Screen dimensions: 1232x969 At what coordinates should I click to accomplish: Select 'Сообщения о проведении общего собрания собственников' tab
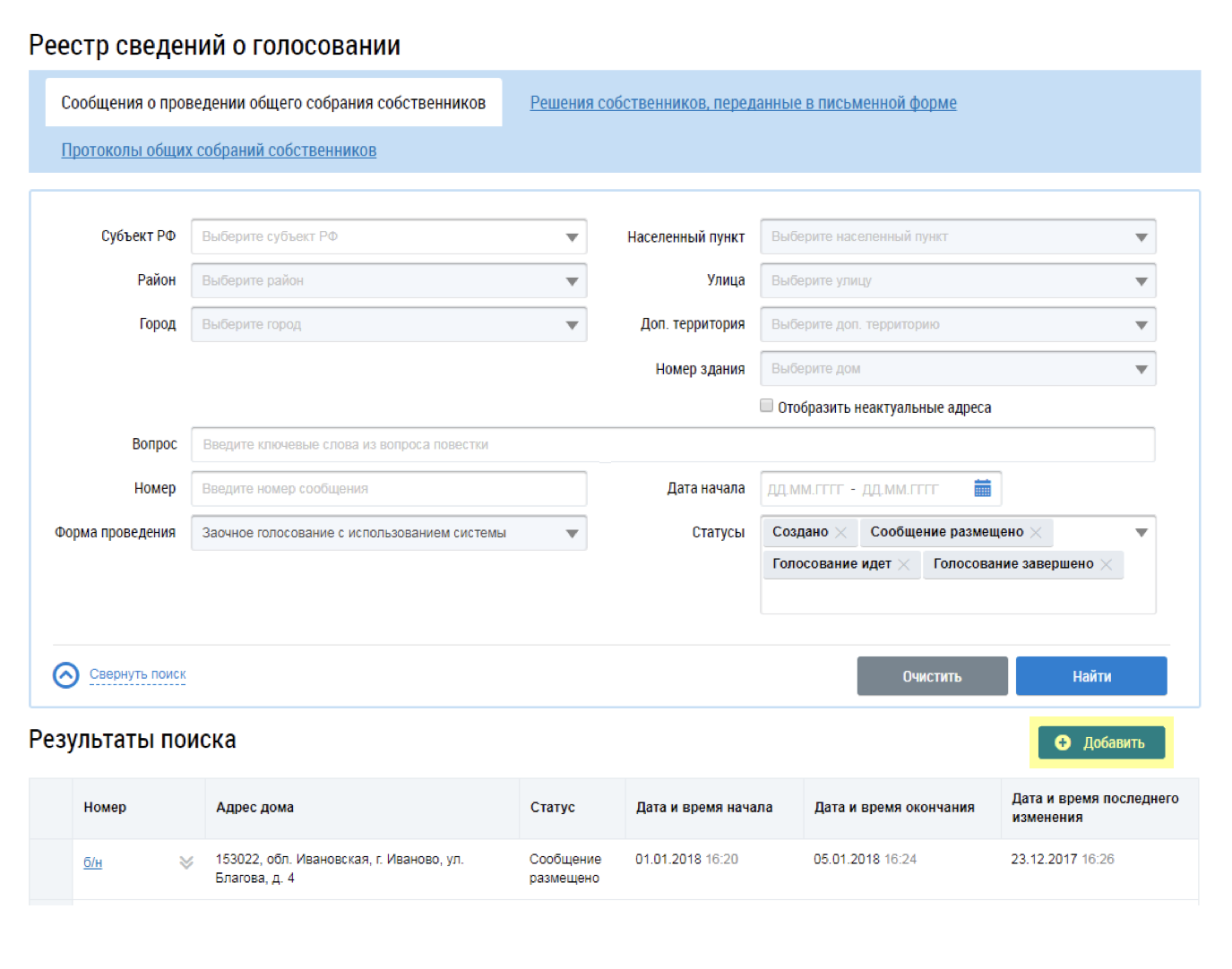273,103
